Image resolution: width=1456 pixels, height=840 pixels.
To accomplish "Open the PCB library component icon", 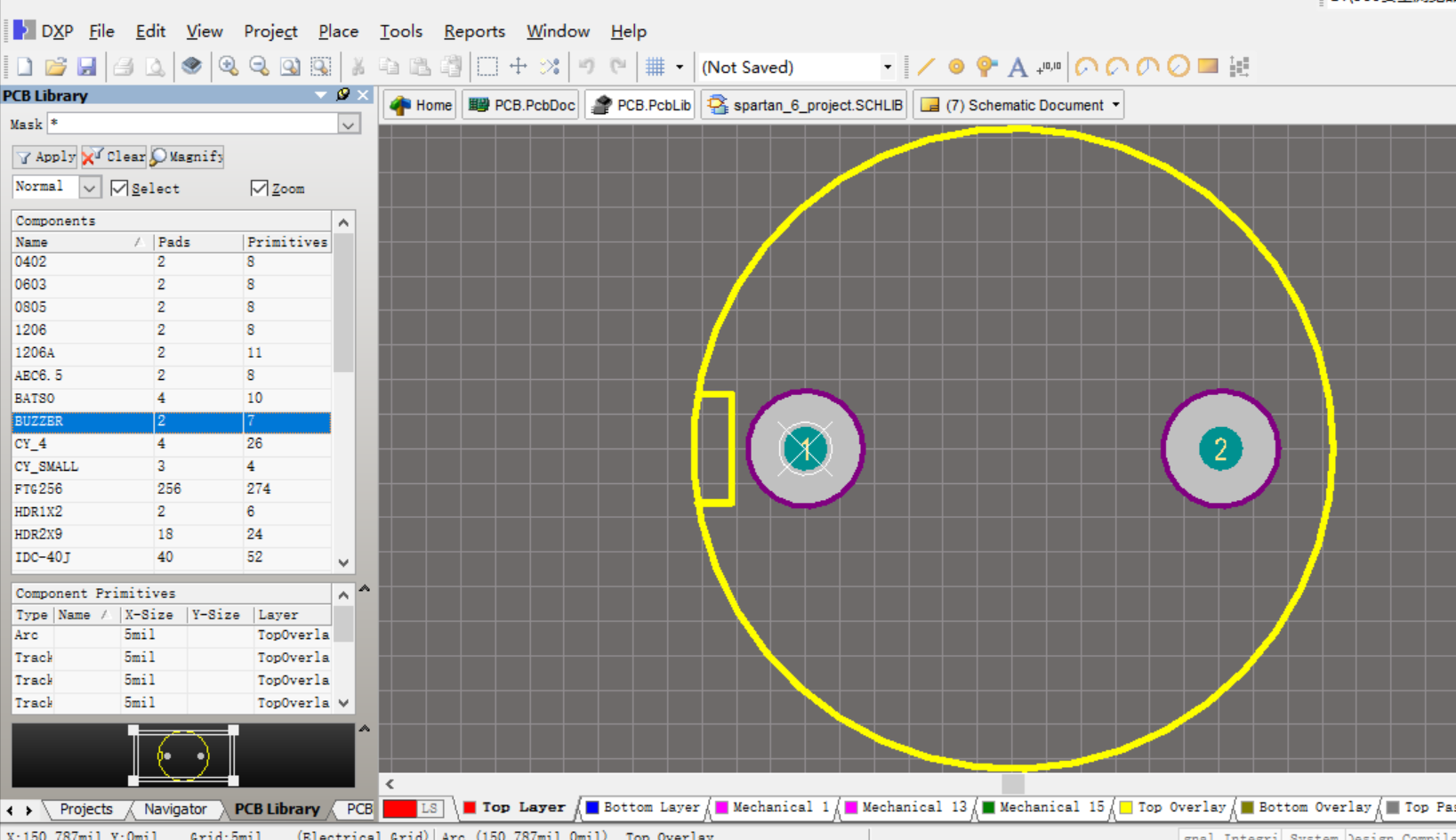I will tap(191, 67).
